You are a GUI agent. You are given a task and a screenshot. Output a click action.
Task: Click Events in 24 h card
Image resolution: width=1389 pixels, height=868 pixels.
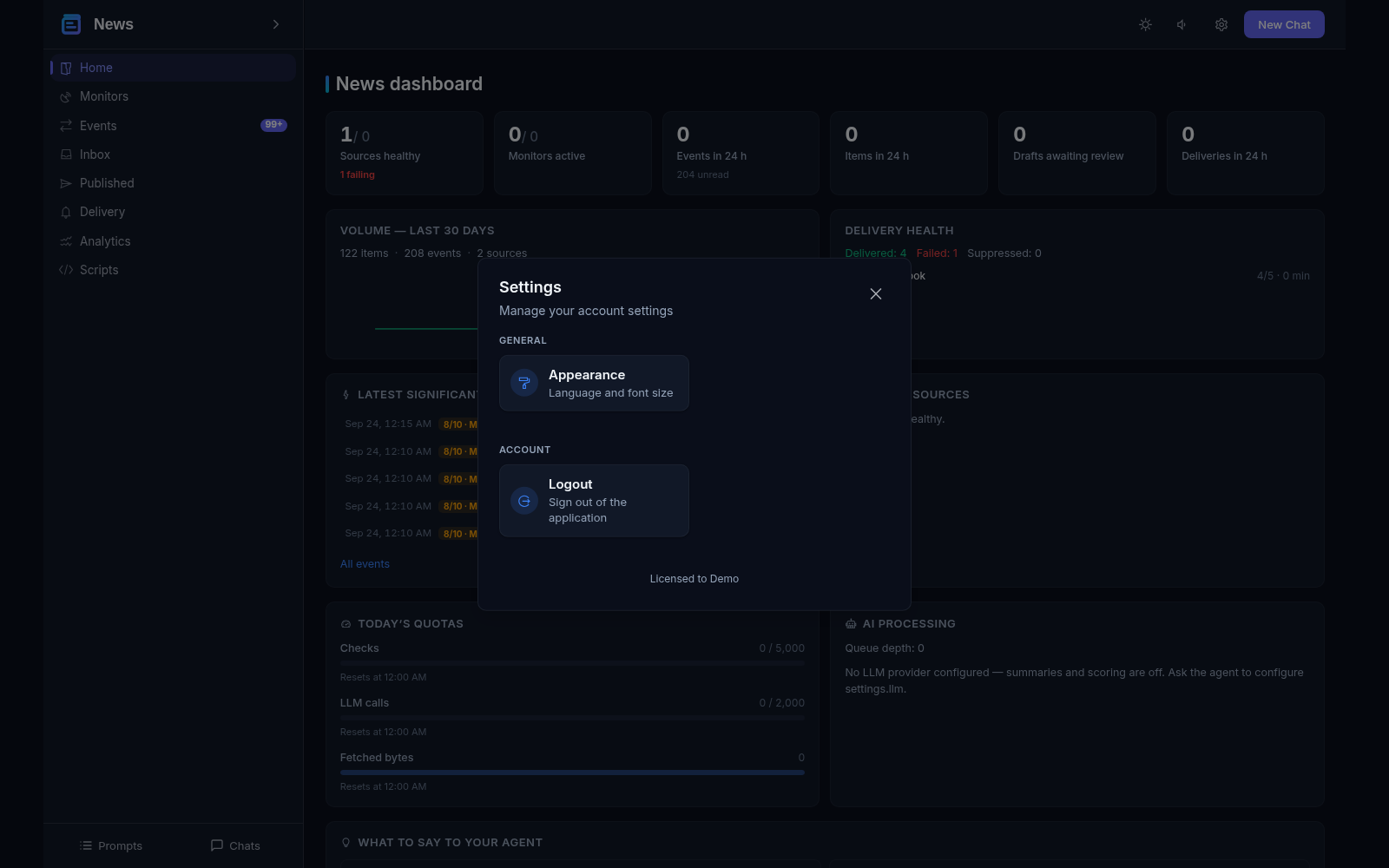tap(741, 153)
